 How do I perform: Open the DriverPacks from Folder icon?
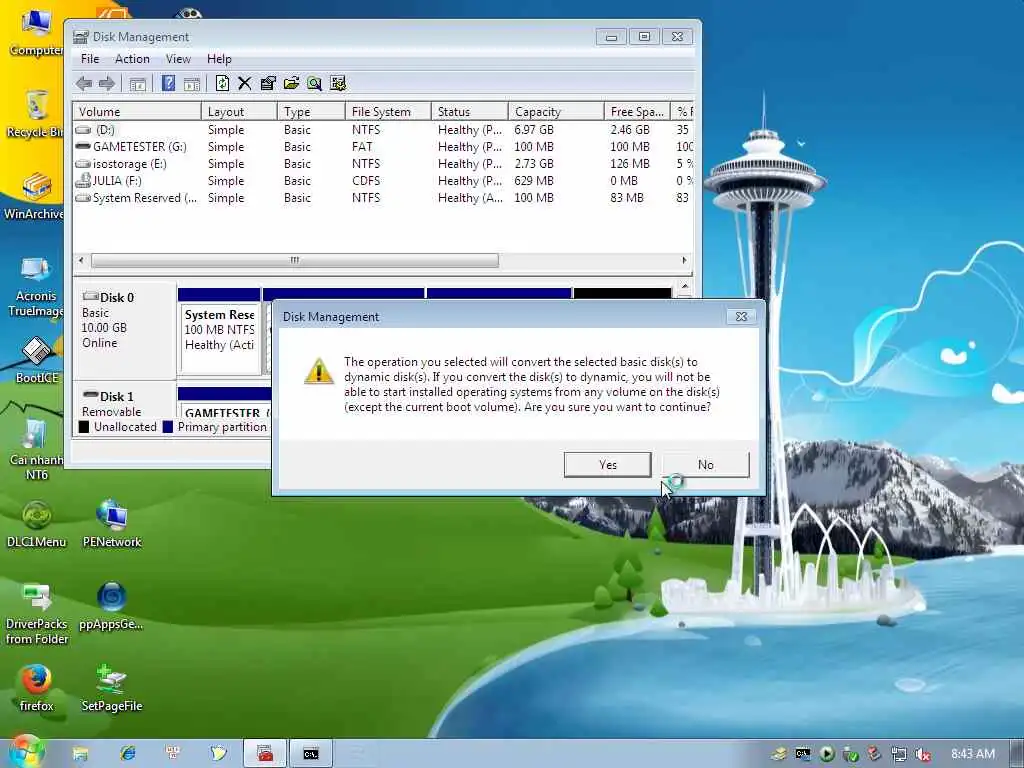(x=37, y=614)
